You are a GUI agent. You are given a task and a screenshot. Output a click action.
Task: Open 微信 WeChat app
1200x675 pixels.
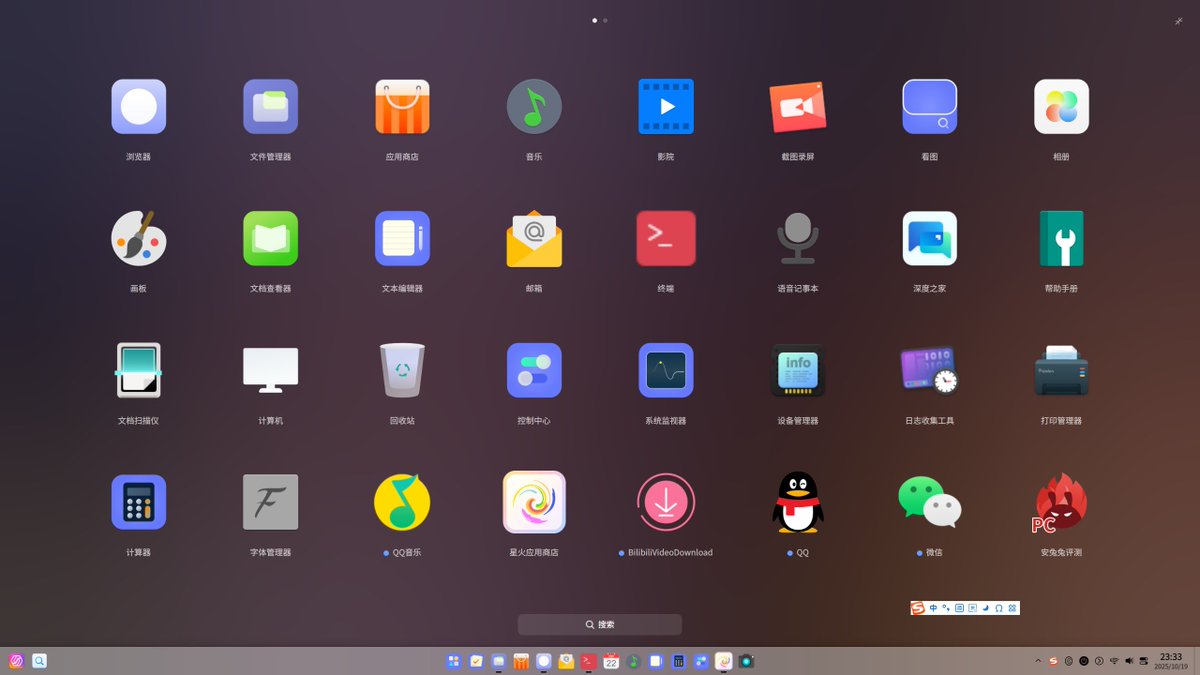point(930,502)
